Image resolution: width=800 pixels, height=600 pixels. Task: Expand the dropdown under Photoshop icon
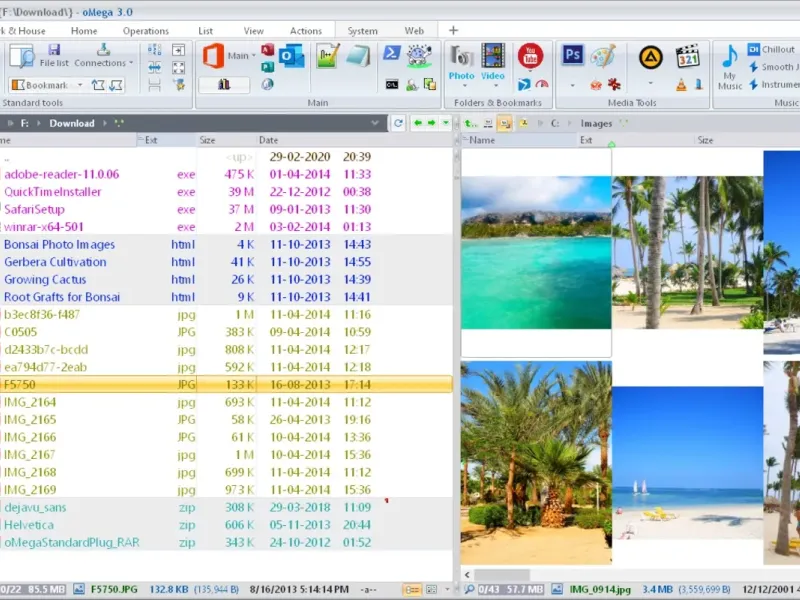572,85
